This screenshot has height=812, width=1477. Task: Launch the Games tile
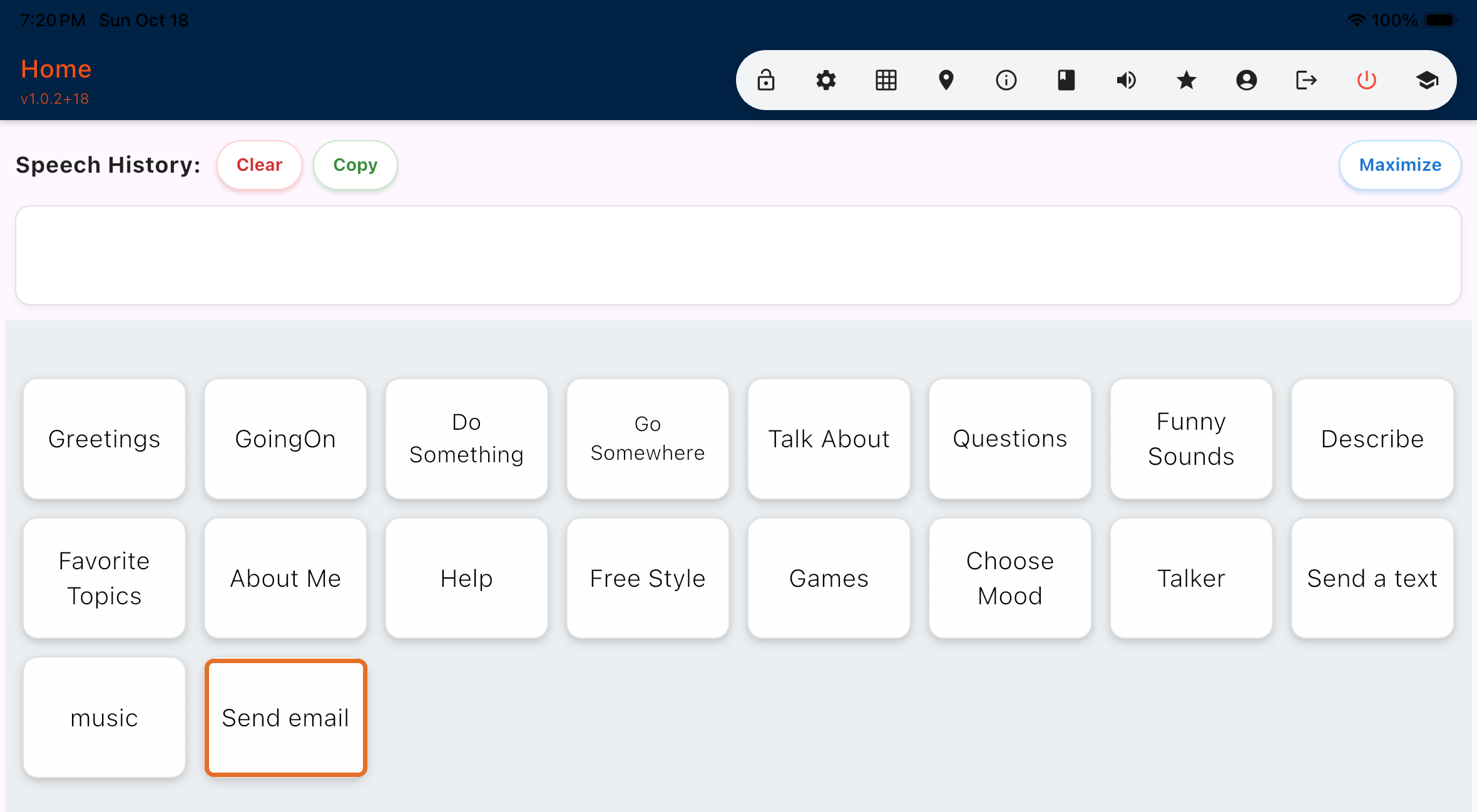[829, 579]
